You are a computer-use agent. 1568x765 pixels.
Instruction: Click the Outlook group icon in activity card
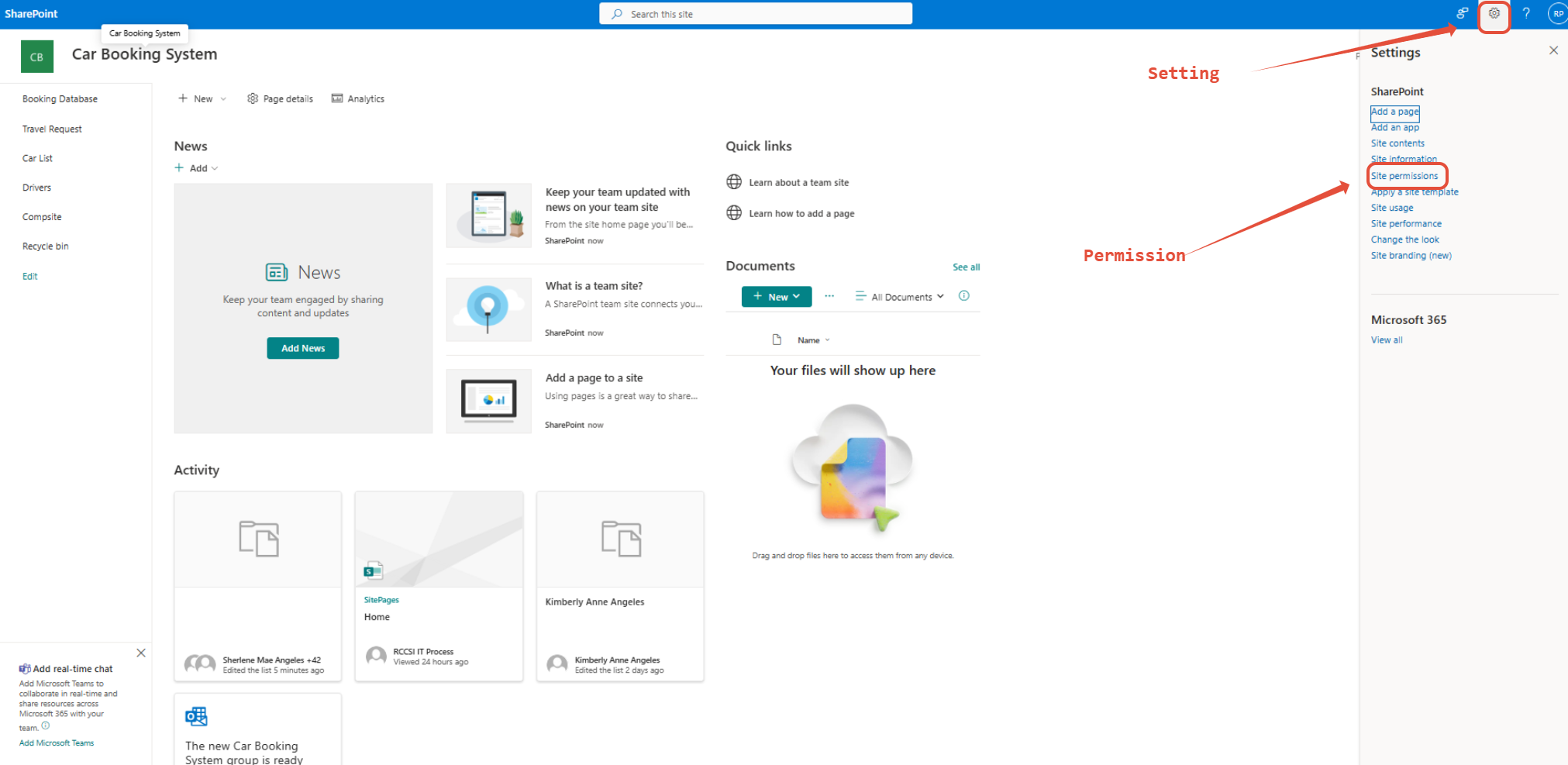click(x=196, y=716)
